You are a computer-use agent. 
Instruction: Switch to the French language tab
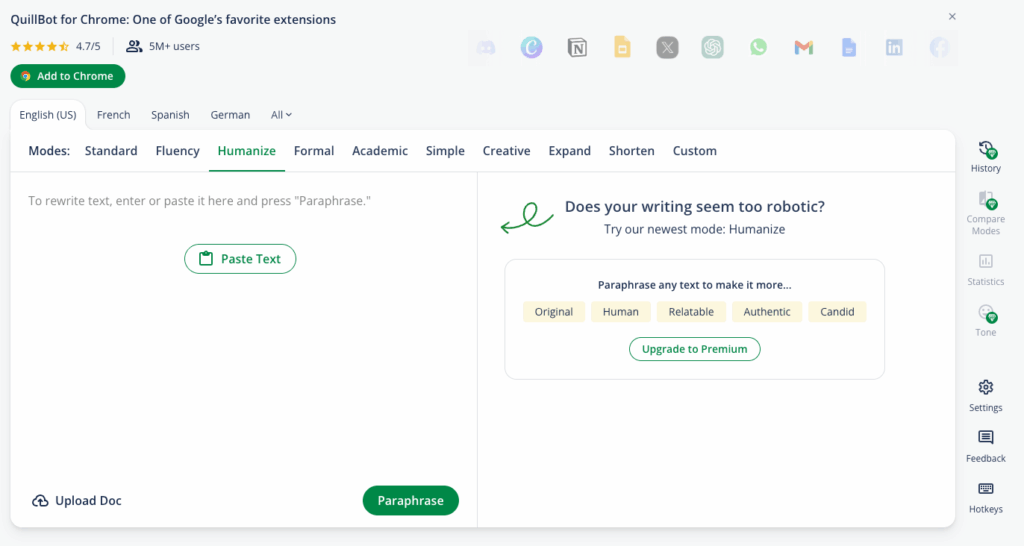[x=114, y=115]
